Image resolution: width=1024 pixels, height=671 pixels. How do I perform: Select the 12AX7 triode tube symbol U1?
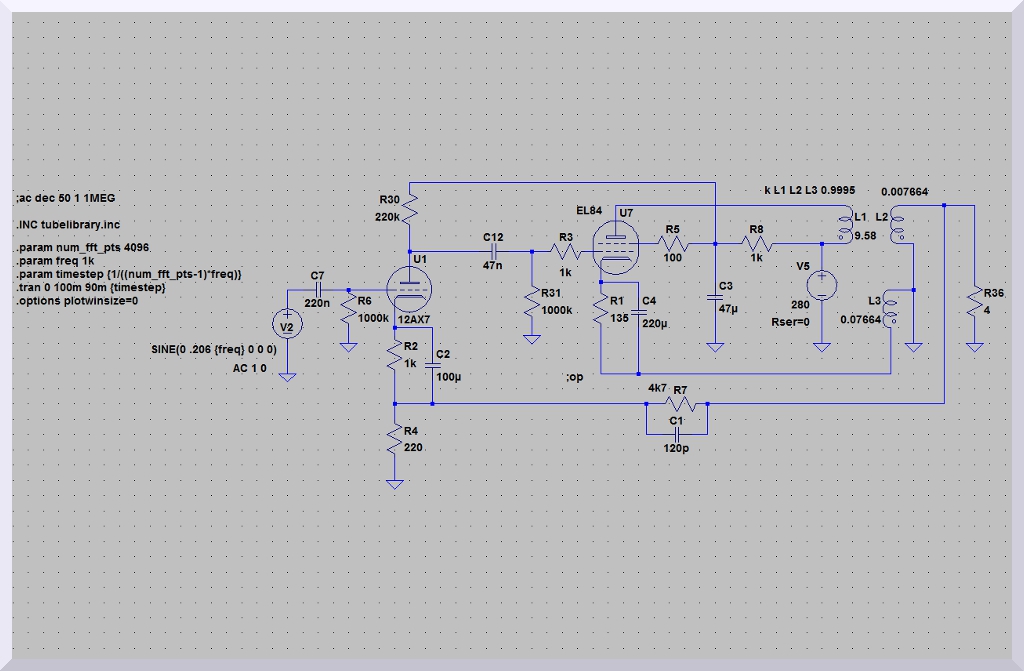pos(411,289)
